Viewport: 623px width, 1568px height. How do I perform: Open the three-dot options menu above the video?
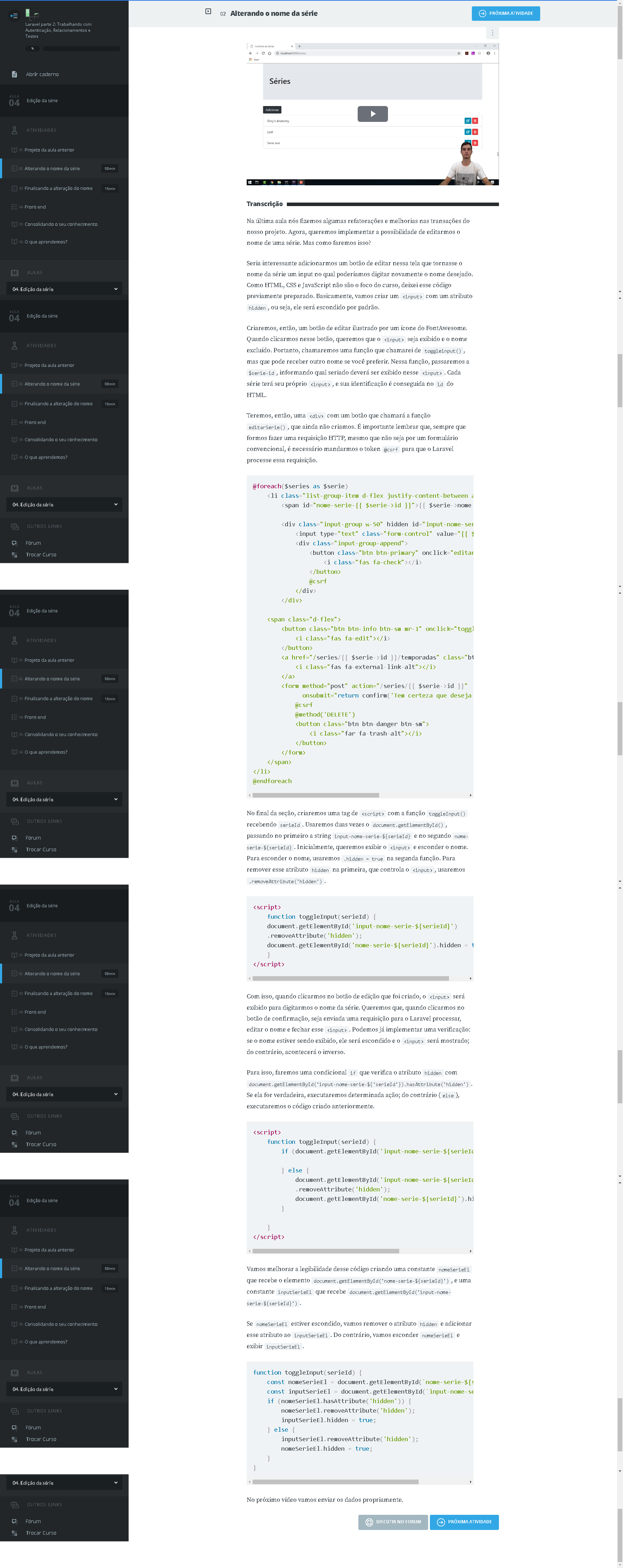(x=492, y=33)
